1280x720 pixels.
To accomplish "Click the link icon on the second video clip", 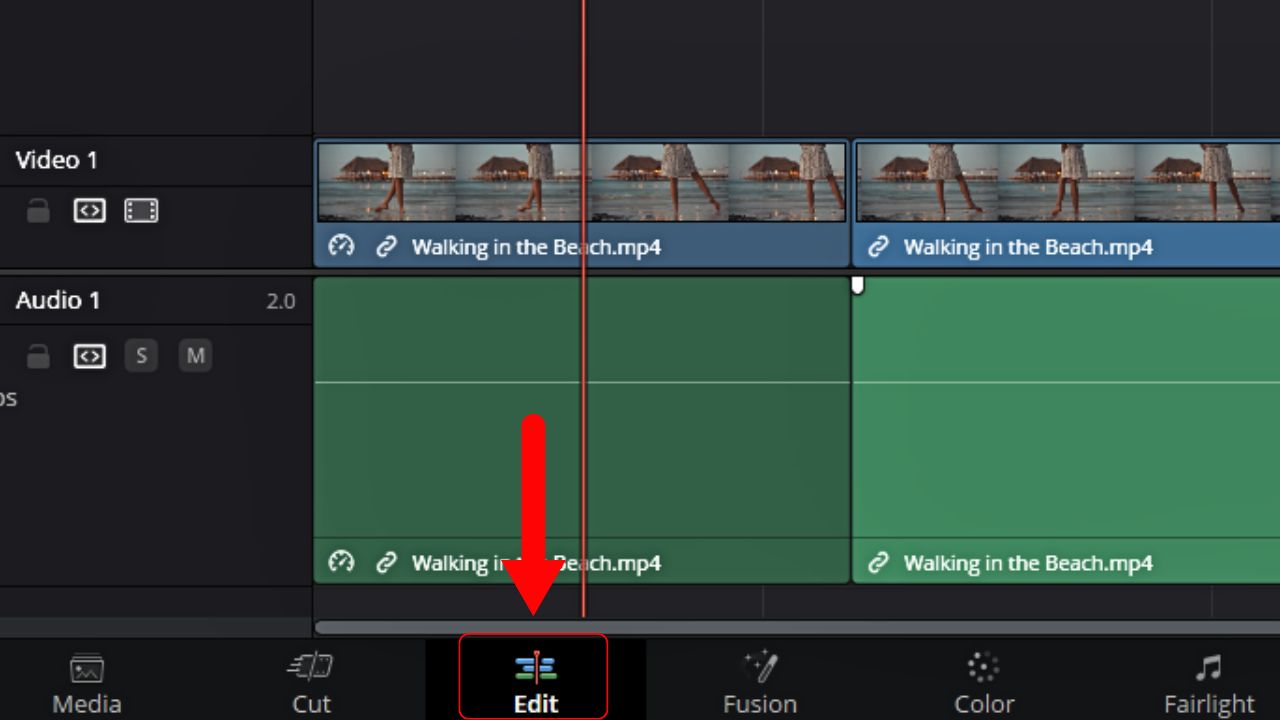I will 878,246.
